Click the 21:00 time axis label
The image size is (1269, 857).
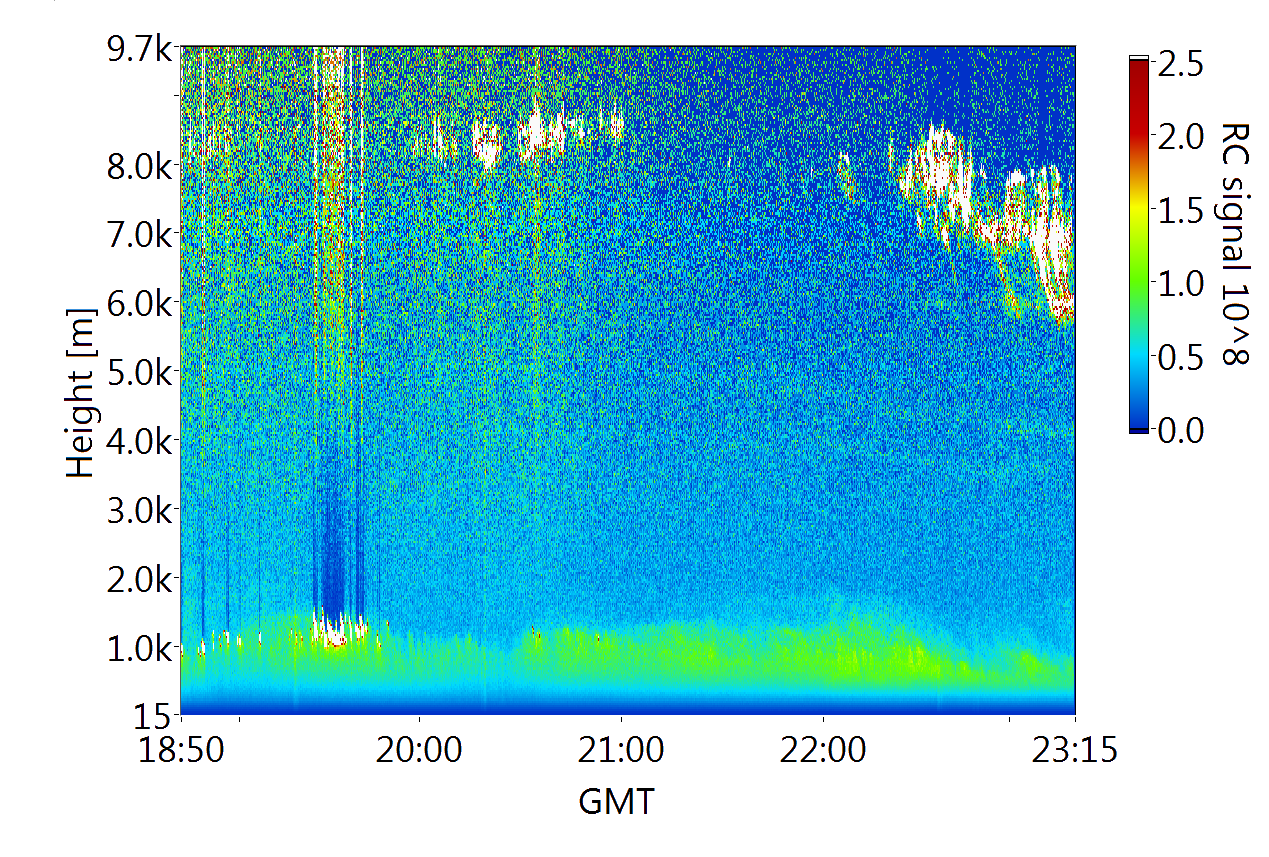click(x=621, y=750)
